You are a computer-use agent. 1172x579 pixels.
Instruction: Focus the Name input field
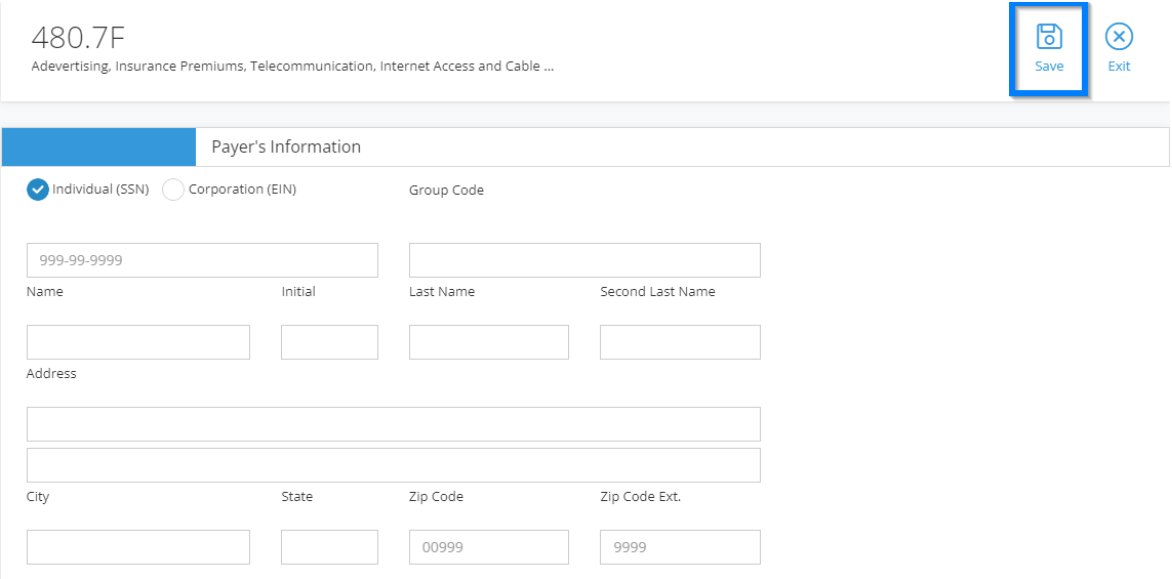[138, 342]
